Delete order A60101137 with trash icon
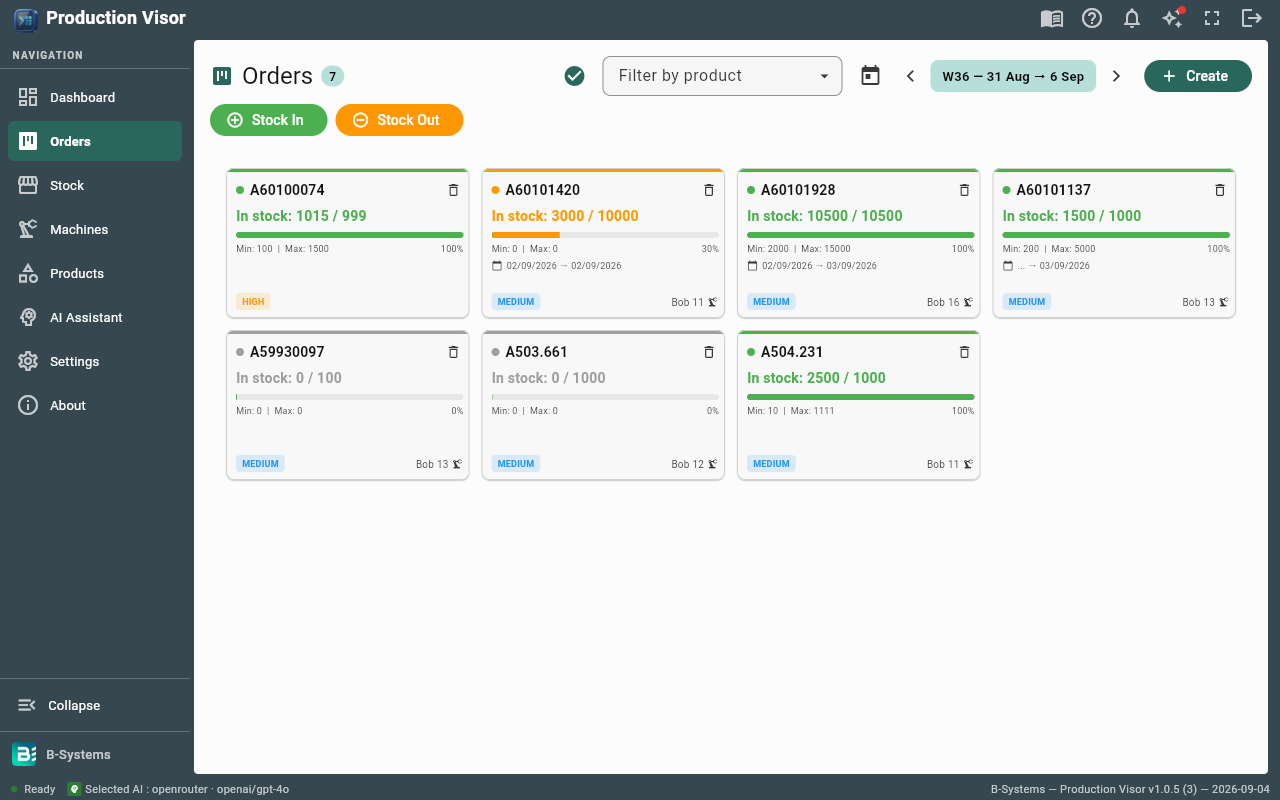 pos(1219,190)
